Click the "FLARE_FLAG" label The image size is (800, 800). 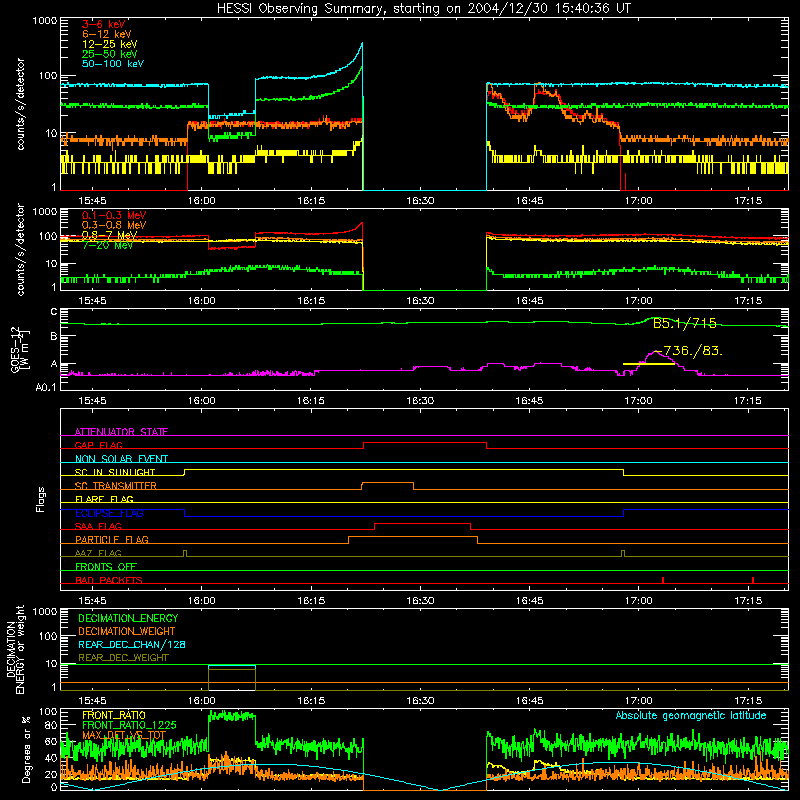(x=104, y=499)
